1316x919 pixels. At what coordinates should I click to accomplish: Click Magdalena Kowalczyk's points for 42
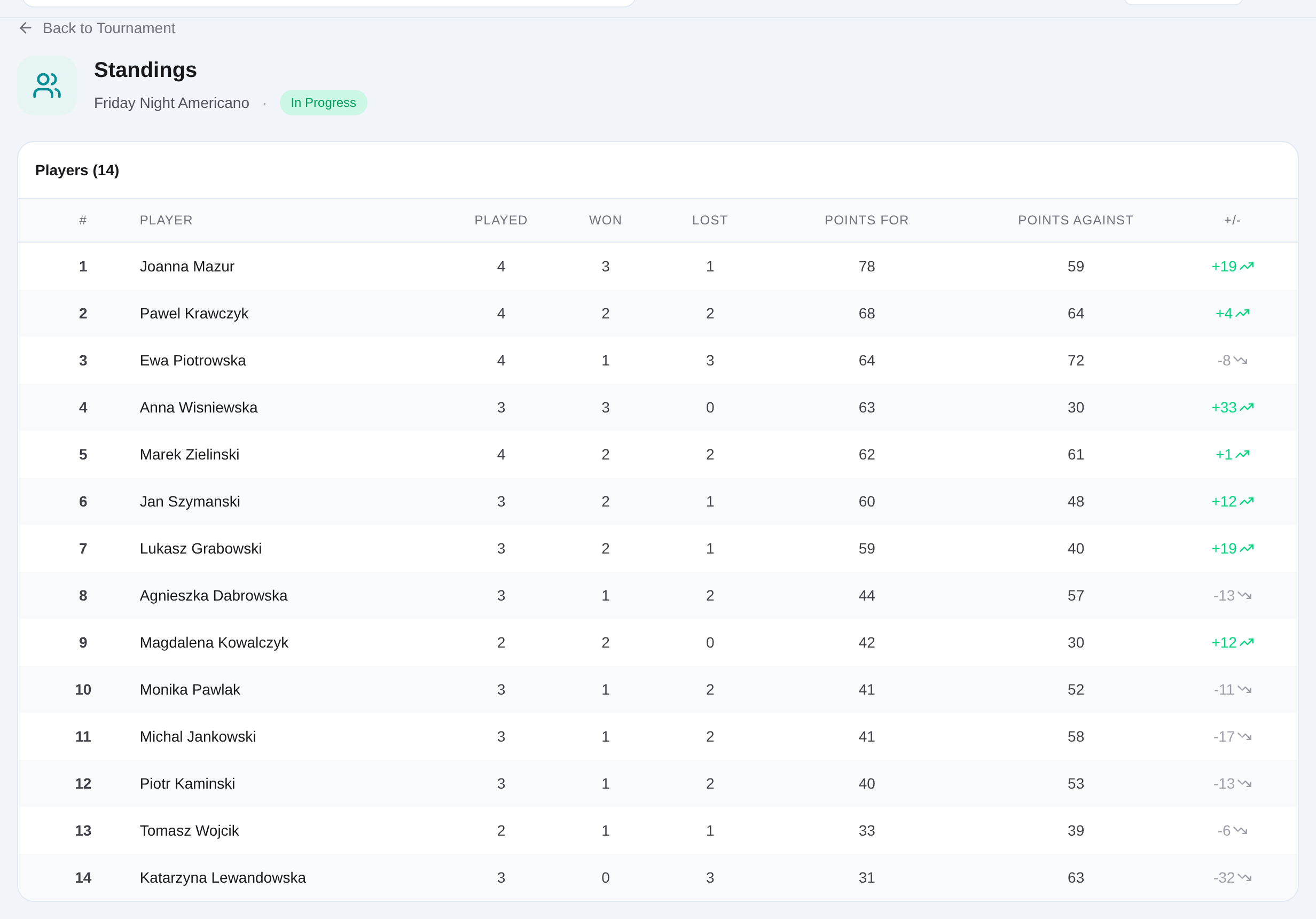coord(867,643)
